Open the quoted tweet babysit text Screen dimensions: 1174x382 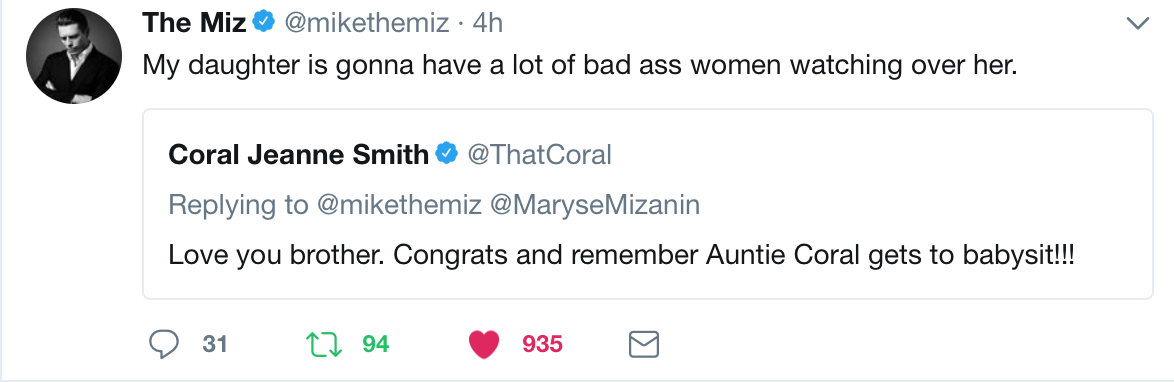[x=622, y=255]
